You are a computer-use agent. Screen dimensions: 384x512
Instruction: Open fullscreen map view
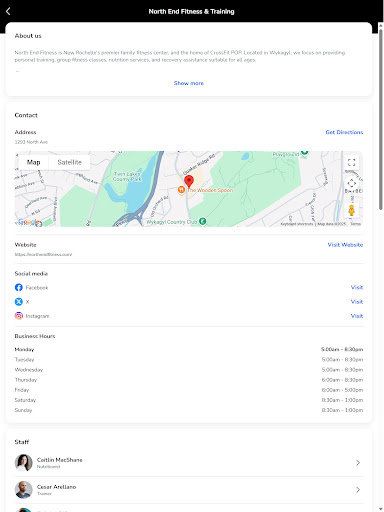point(351,162)
